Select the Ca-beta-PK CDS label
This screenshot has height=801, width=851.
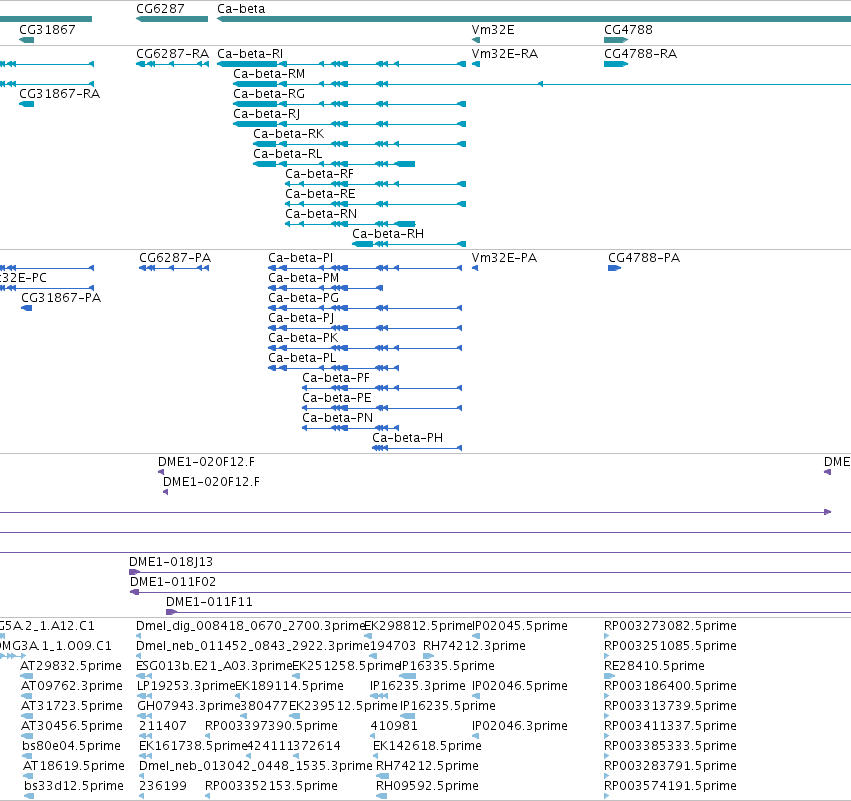(x=303, y=338)
